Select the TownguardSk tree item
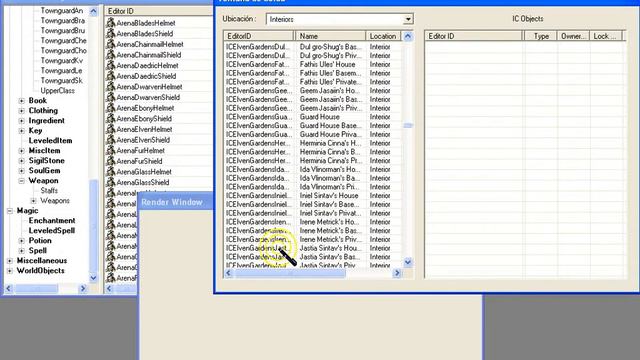 point(61,81)
